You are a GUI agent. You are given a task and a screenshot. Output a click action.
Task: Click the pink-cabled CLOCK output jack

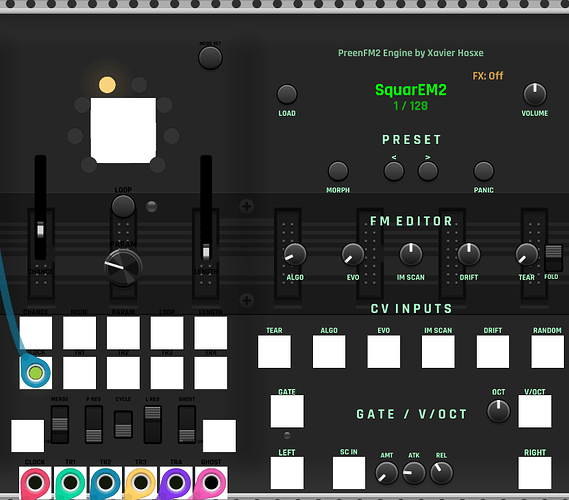35,482
